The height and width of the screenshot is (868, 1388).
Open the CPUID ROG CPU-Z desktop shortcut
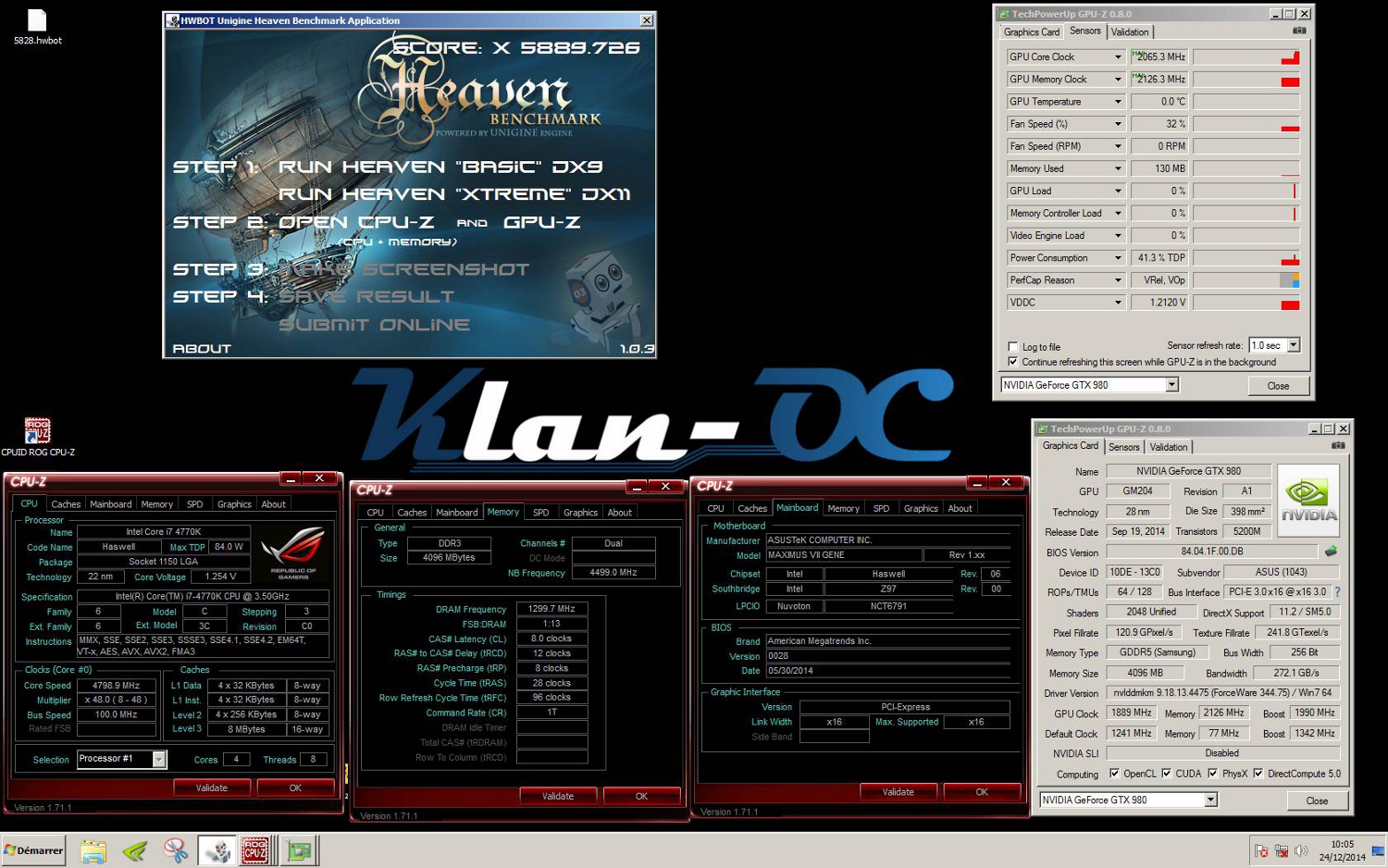point(37,437)
